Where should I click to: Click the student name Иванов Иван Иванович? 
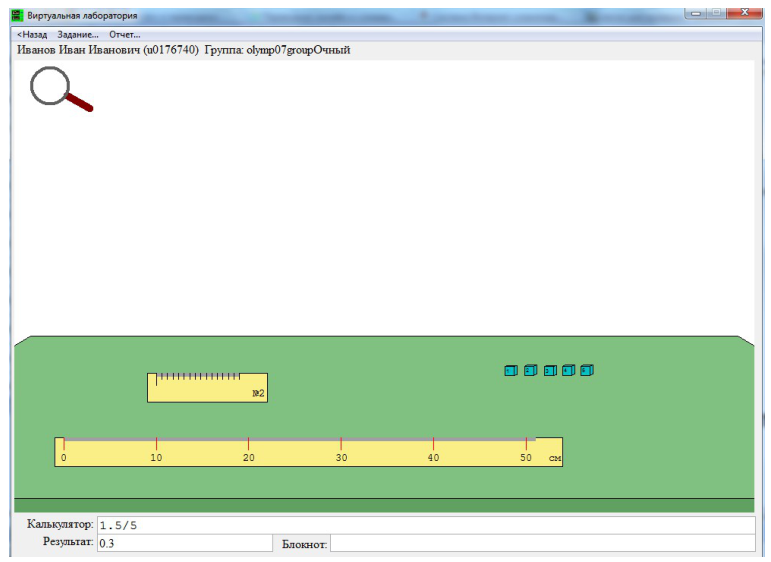79,50
